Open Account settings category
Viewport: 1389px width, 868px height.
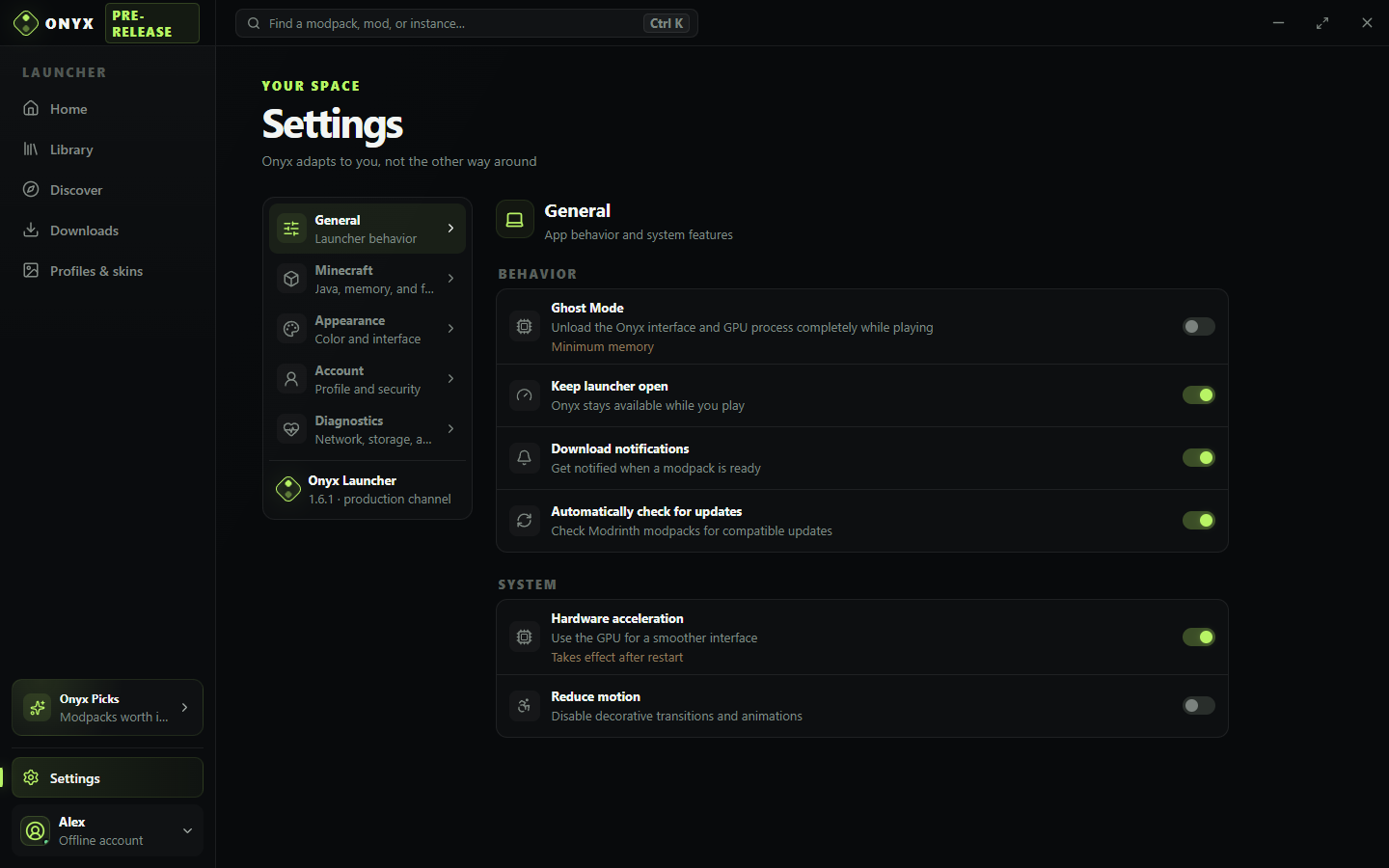[x=368, y=379]
